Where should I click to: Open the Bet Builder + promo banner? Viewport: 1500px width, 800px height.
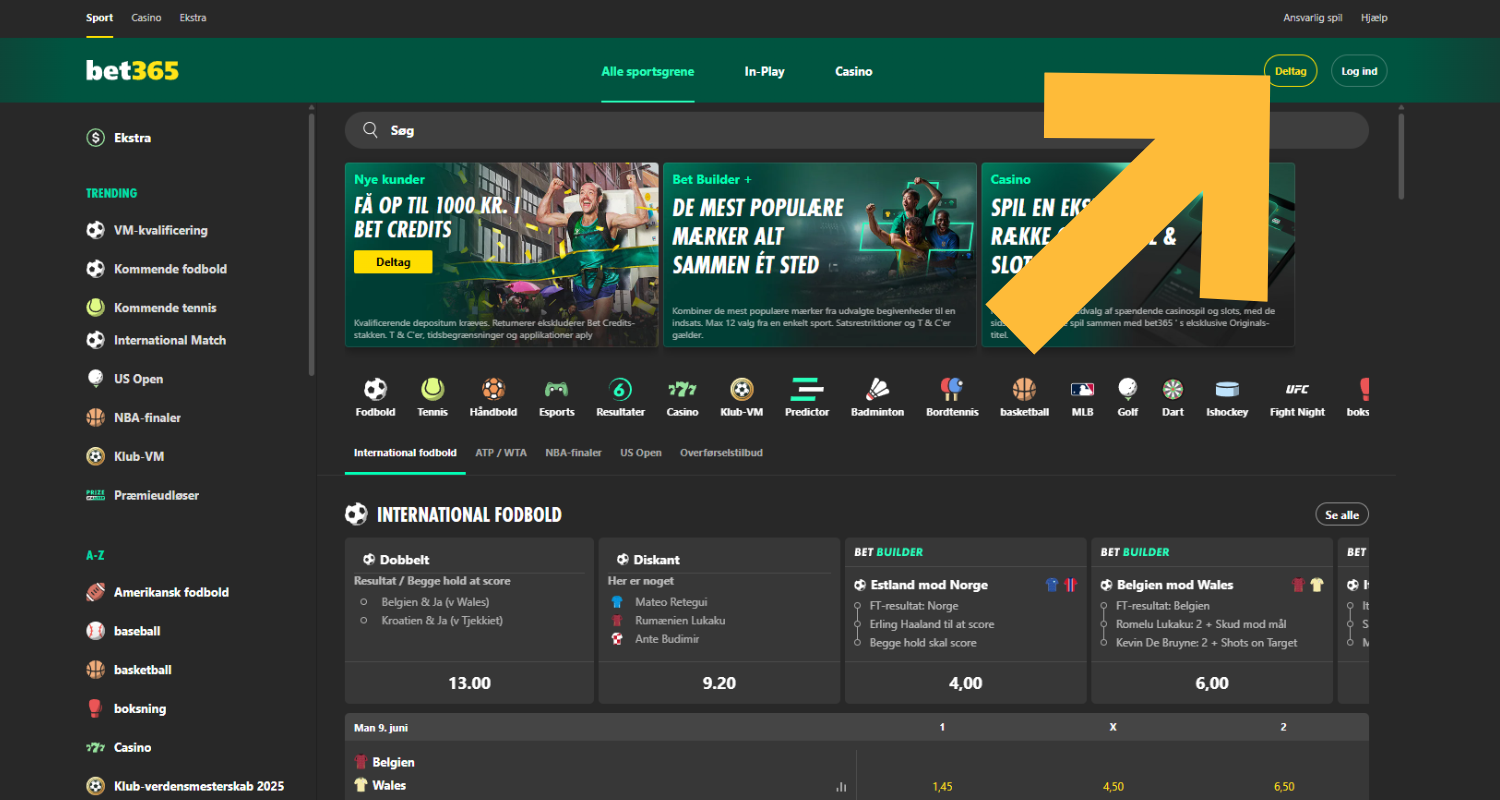tap(819, 255)
